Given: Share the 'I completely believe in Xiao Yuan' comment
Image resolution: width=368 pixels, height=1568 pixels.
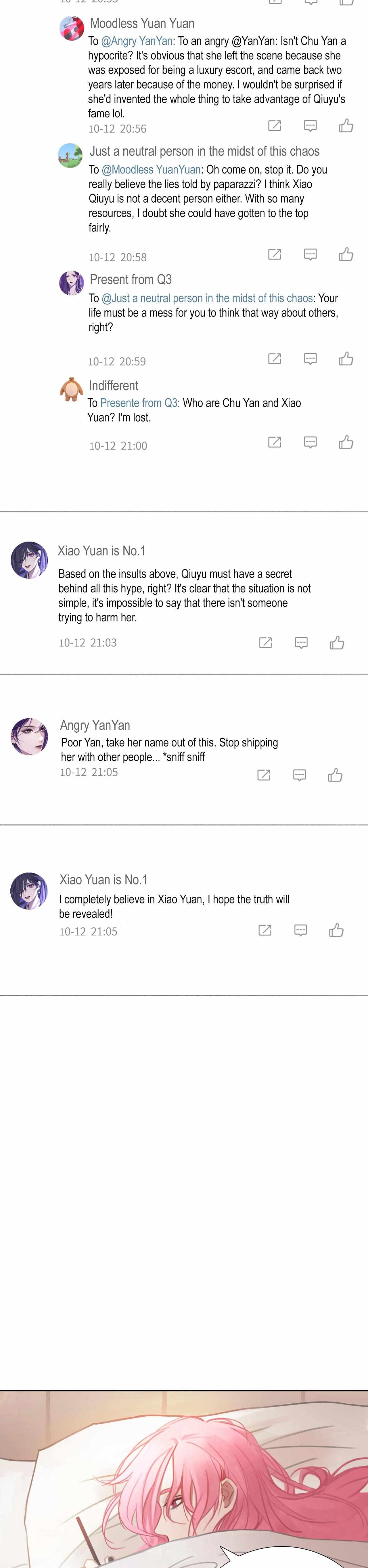Looking at the screenshot, I should pos(264,930).
